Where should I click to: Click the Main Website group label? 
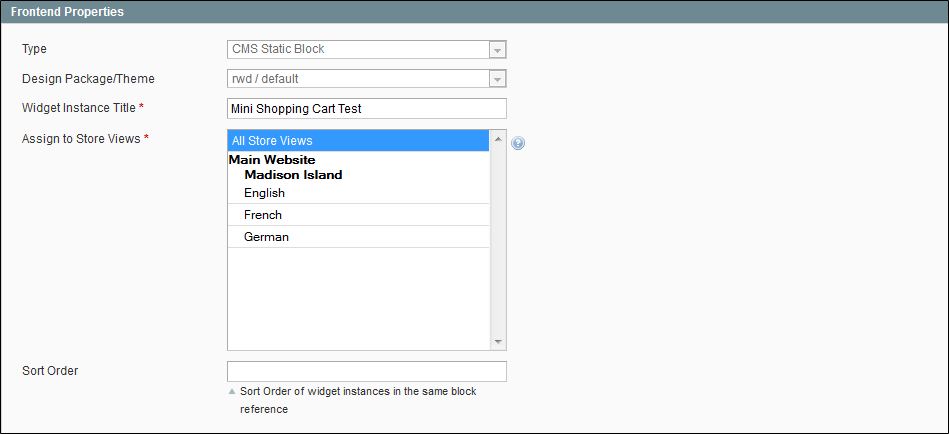coord(272,160)
